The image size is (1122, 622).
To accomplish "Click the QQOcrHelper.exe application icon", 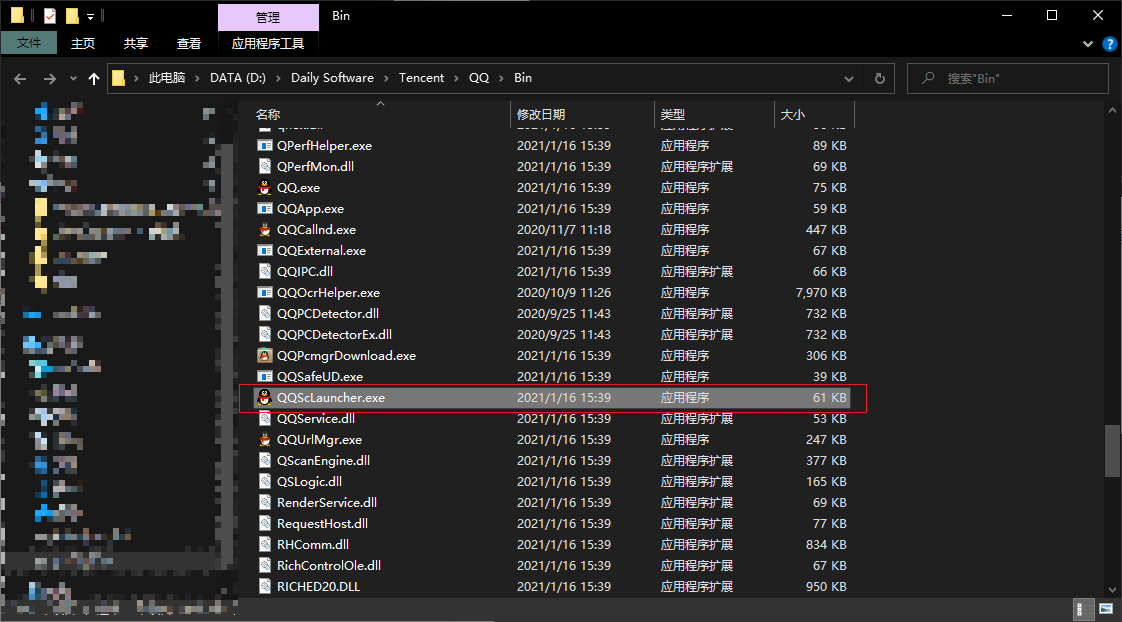I will (x=265, y=293).
